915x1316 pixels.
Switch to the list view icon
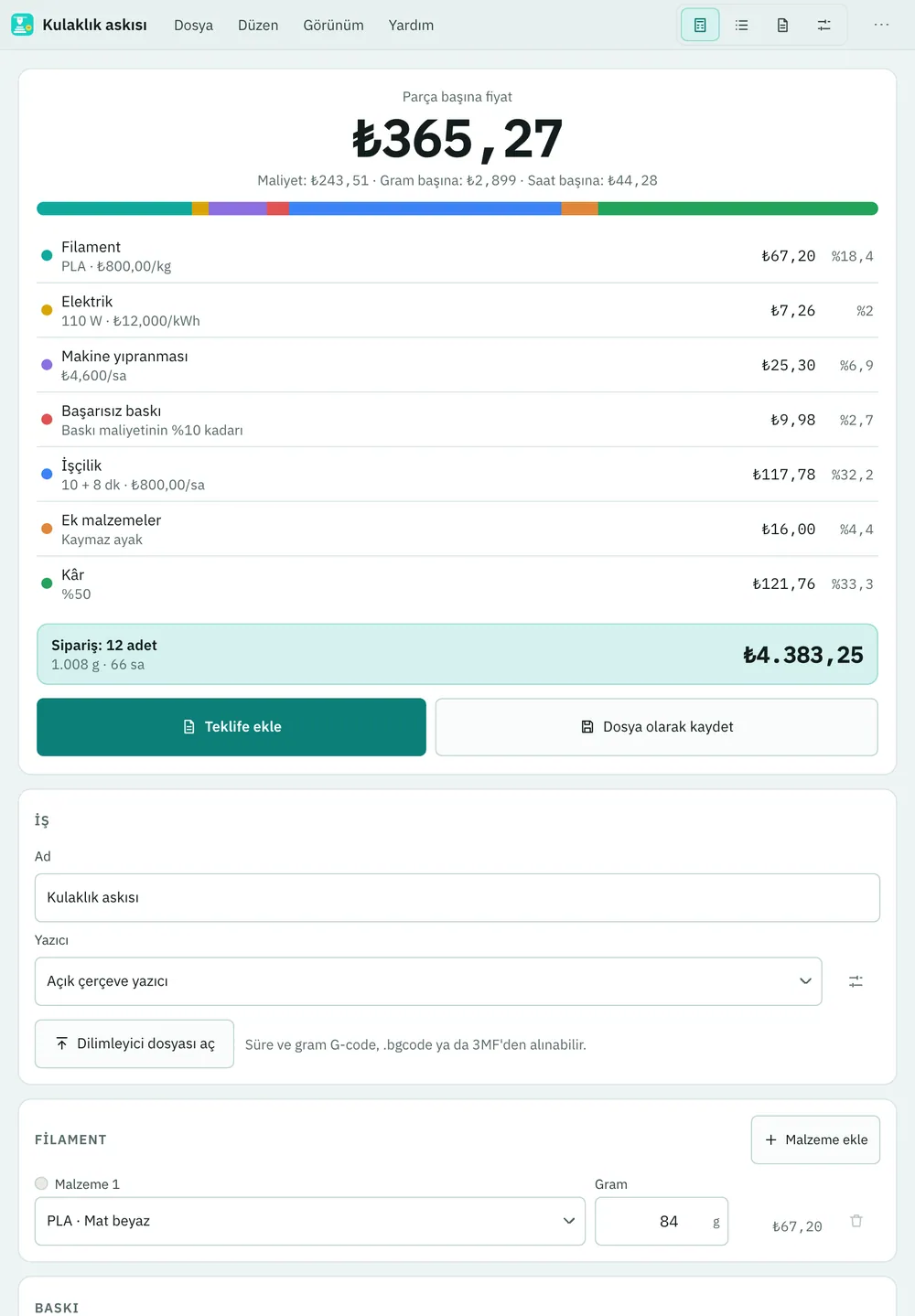[x=741, y=26]
